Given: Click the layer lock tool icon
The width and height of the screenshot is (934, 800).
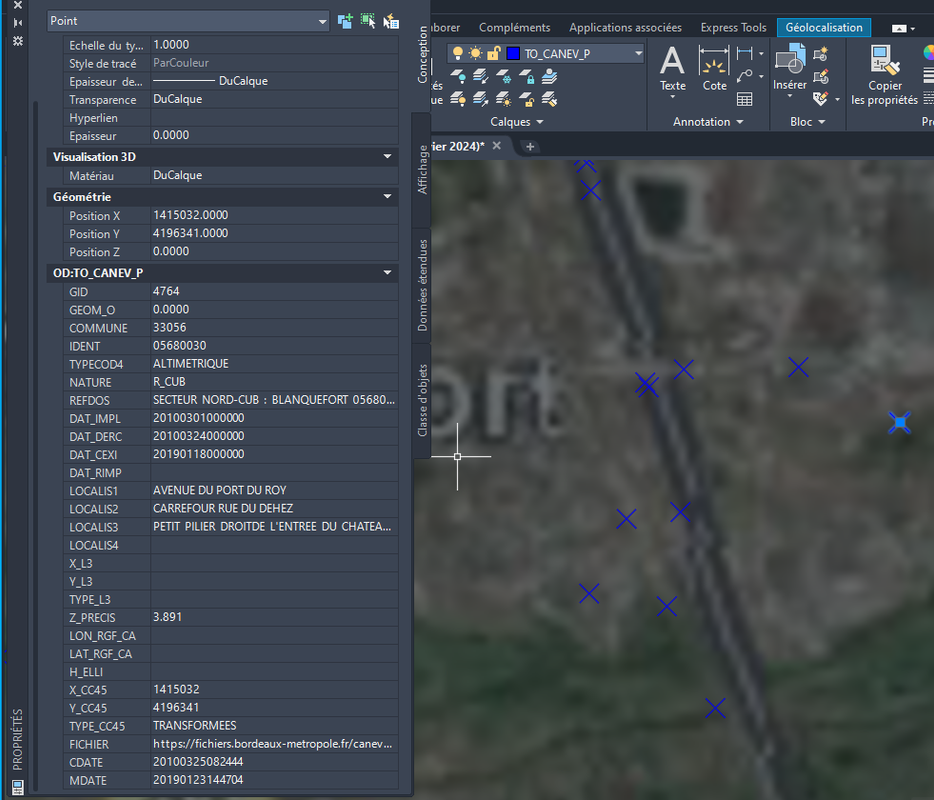Looking at the screenshot, I should click(x=527, y=76).
